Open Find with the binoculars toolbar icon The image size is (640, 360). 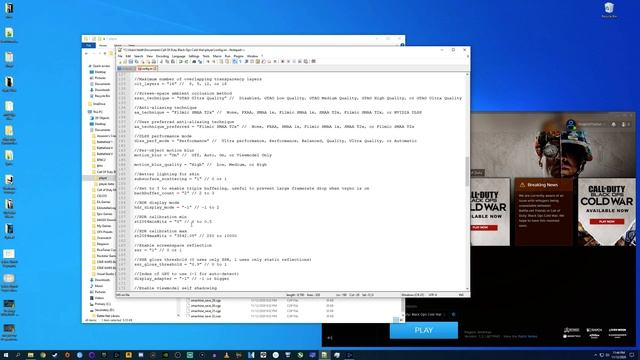[x=194, y=62]
